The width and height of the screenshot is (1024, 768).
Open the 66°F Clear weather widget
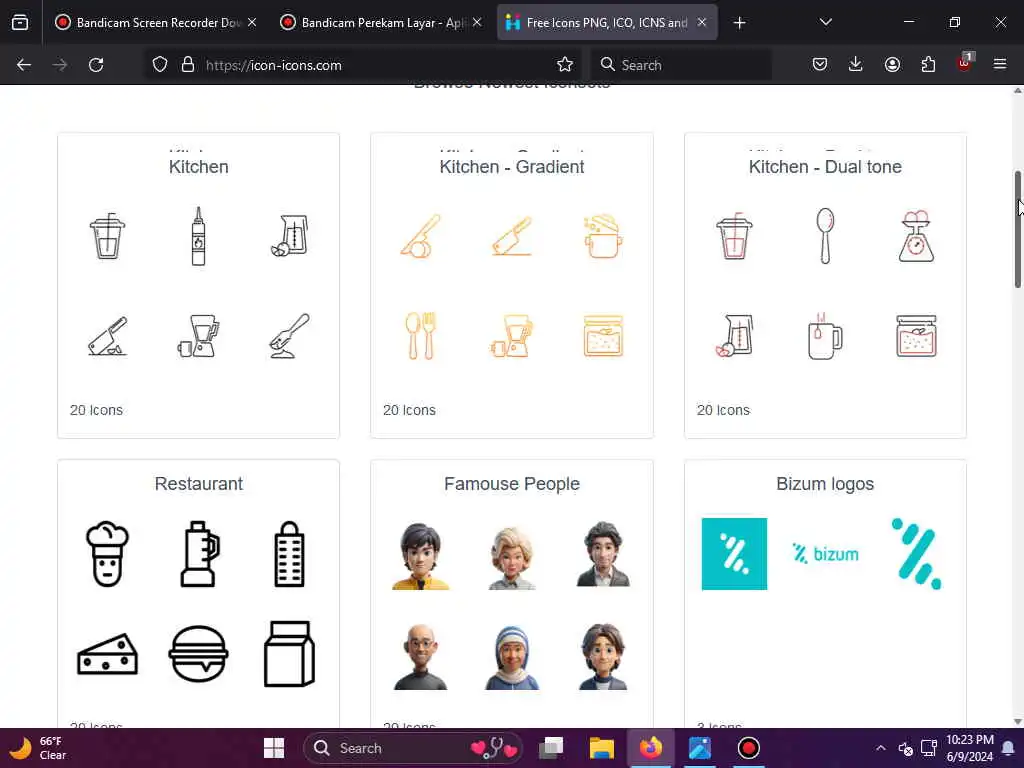coord(39,748)
